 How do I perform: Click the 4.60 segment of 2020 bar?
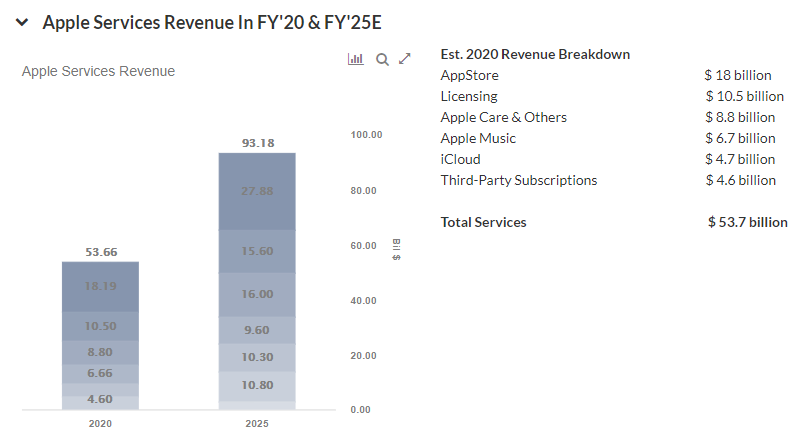coord(100,399)
